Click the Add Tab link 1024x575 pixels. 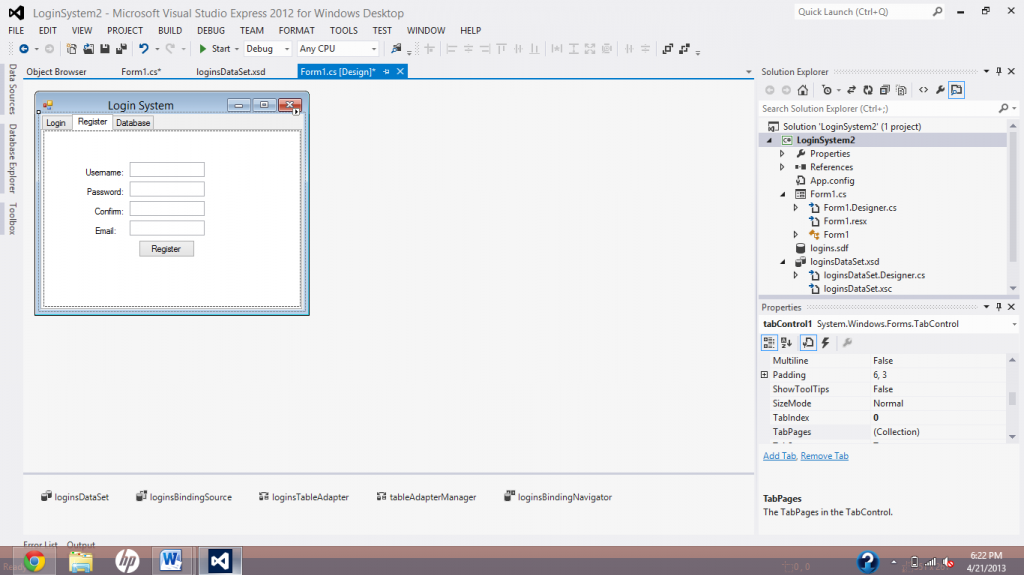[x=780, y=456]
